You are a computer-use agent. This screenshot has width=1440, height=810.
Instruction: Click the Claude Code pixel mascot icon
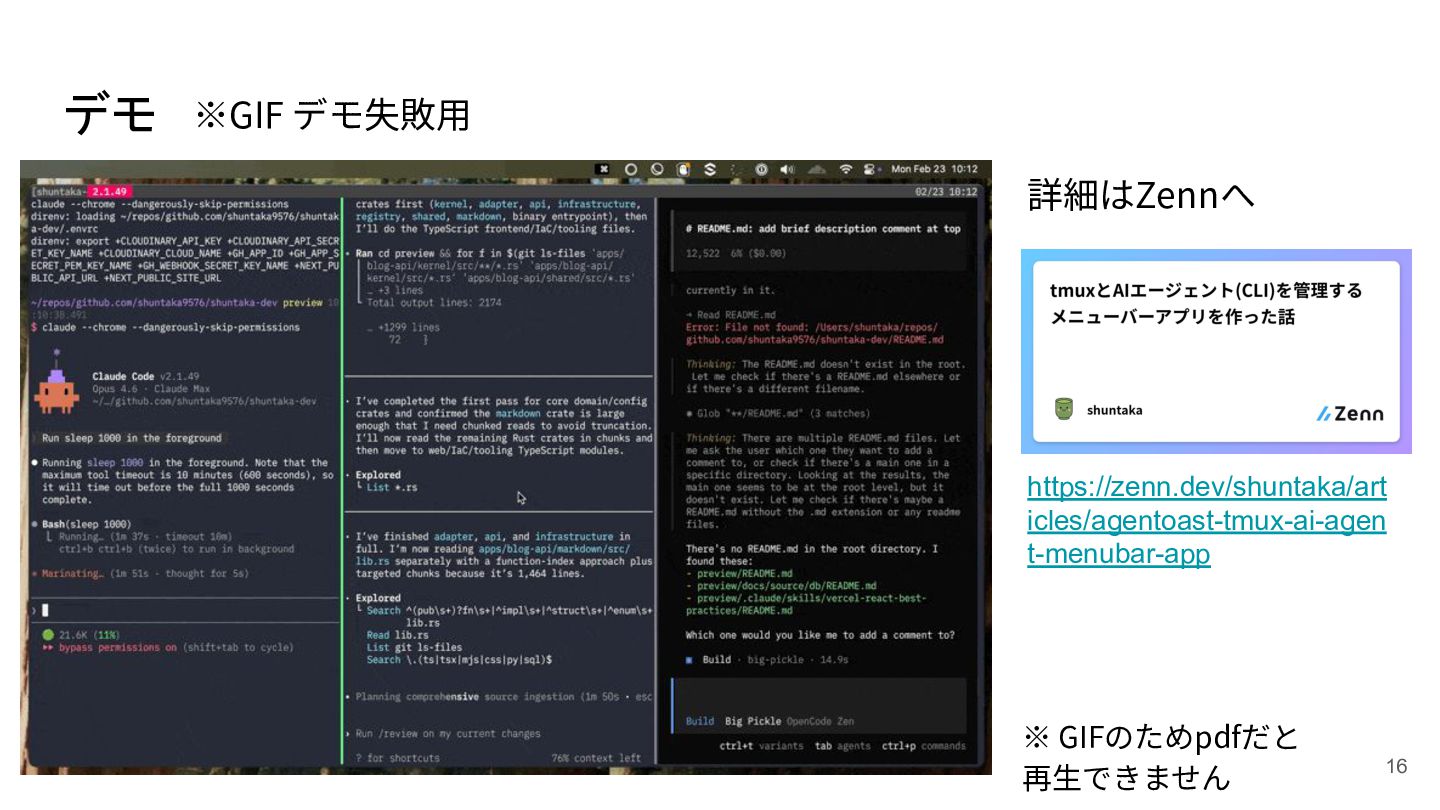(56, 383)
